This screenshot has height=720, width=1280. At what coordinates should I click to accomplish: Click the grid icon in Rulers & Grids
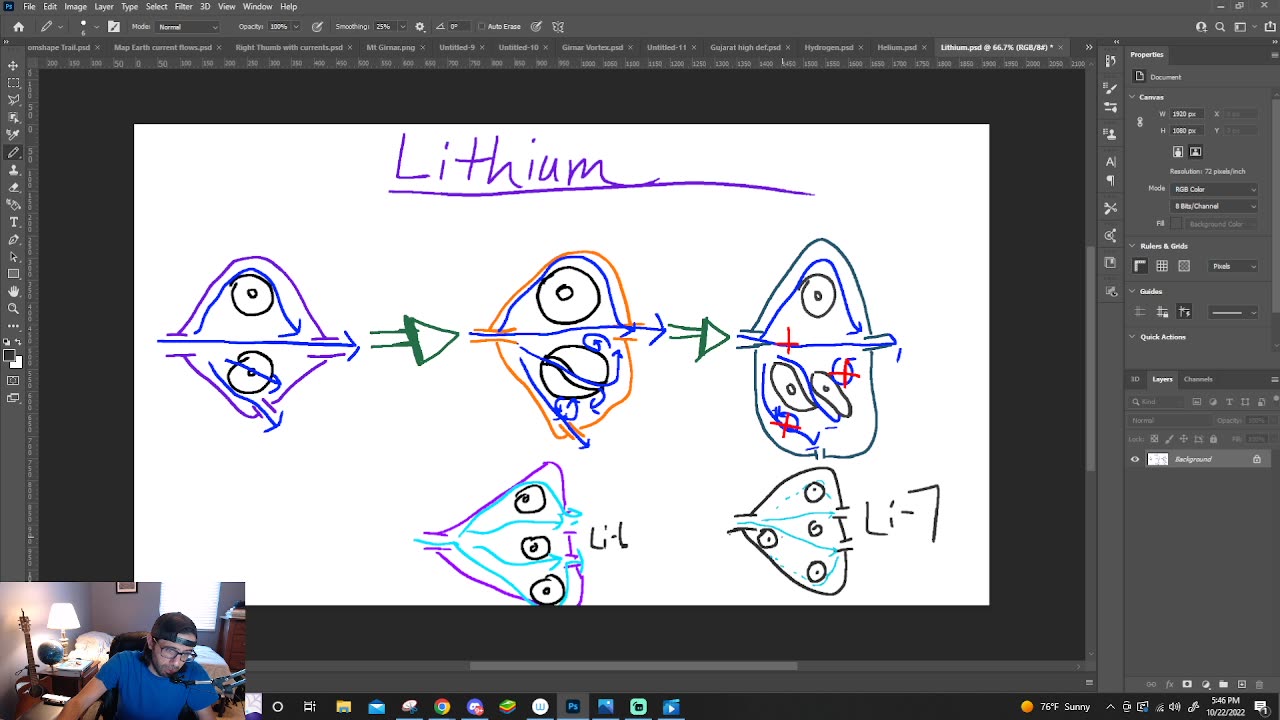click(x=1162, y=266)
